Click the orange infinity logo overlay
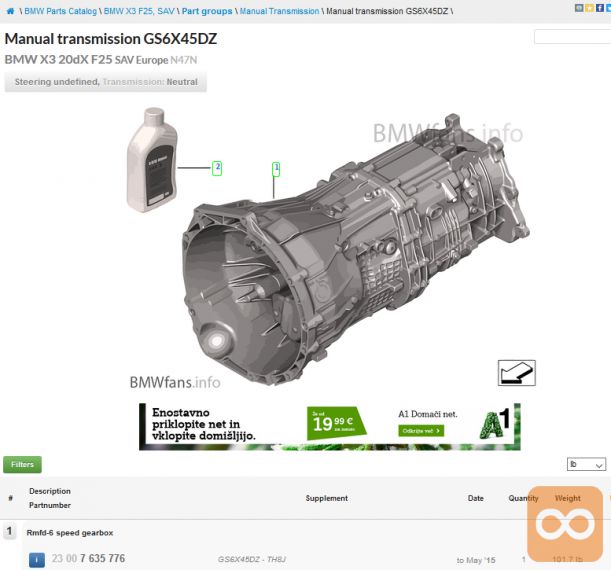611x570 pixels. click(x=565, y=524)
